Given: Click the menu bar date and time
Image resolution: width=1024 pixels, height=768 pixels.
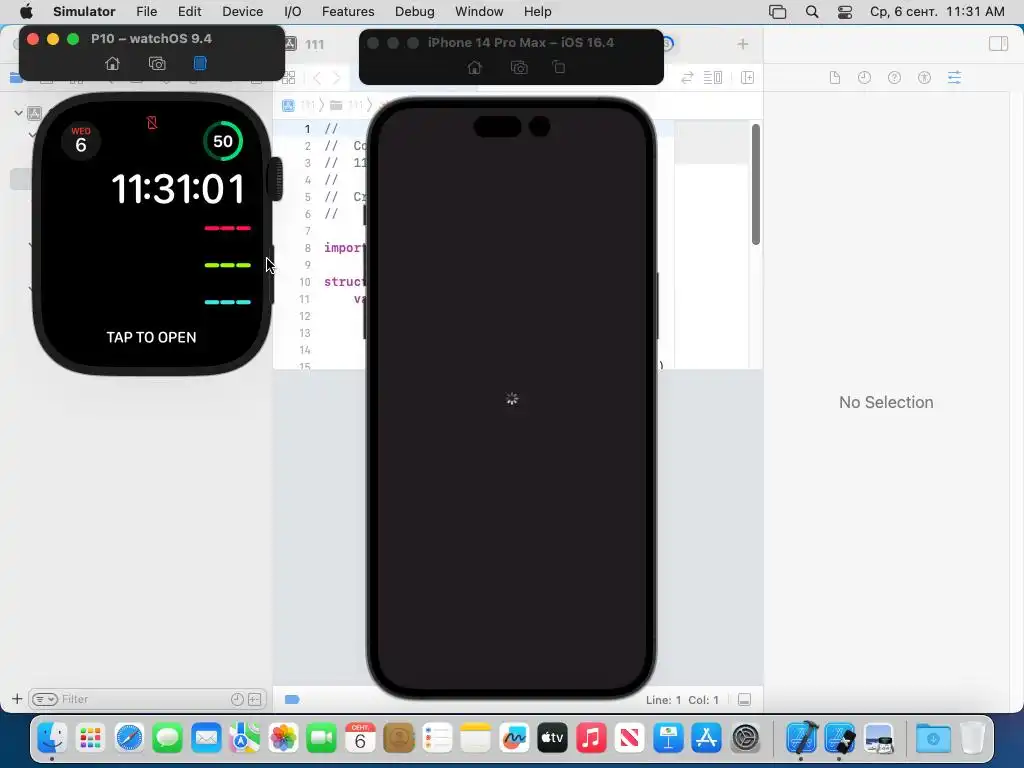Looking at the screenshot, I should (x=937, y=12).
